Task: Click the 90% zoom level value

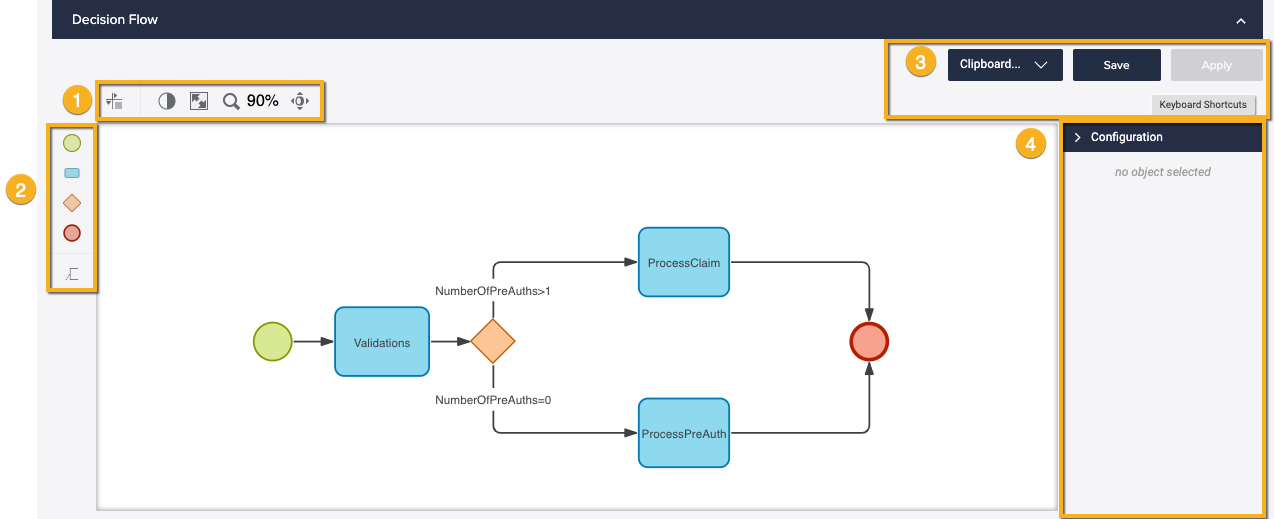Action: pyautogui.click(x=263, y=101)
